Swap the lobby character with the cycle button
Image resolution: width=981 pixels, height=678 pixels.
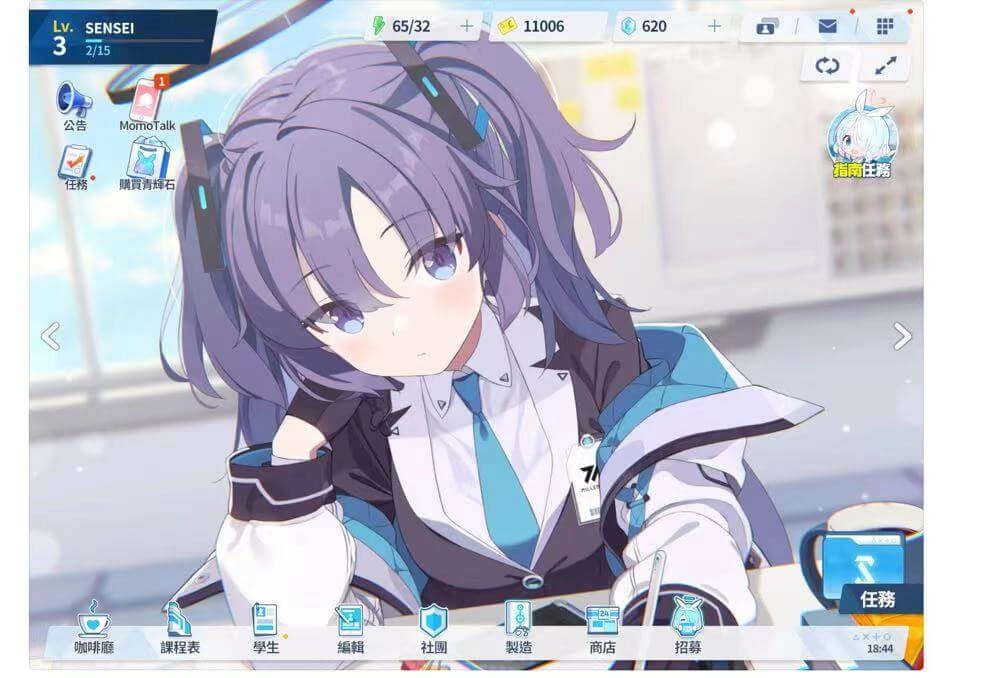pos(827,67)
